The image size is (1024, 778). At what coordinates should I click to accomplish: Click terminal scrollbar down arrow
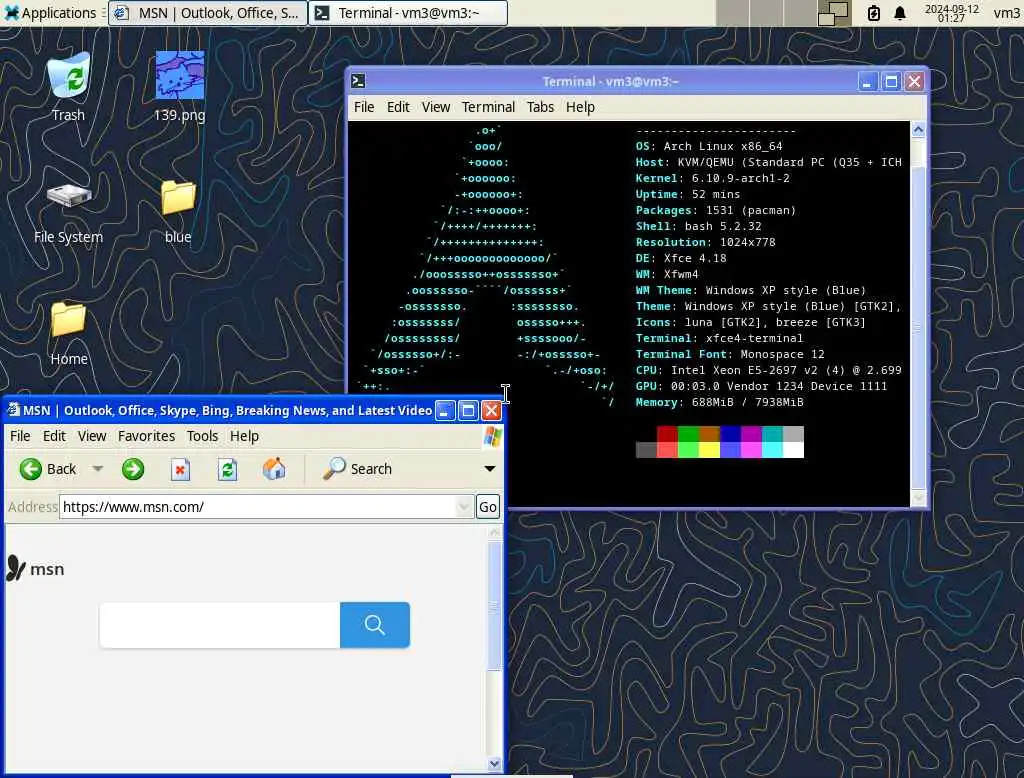(x=918, y=498)
